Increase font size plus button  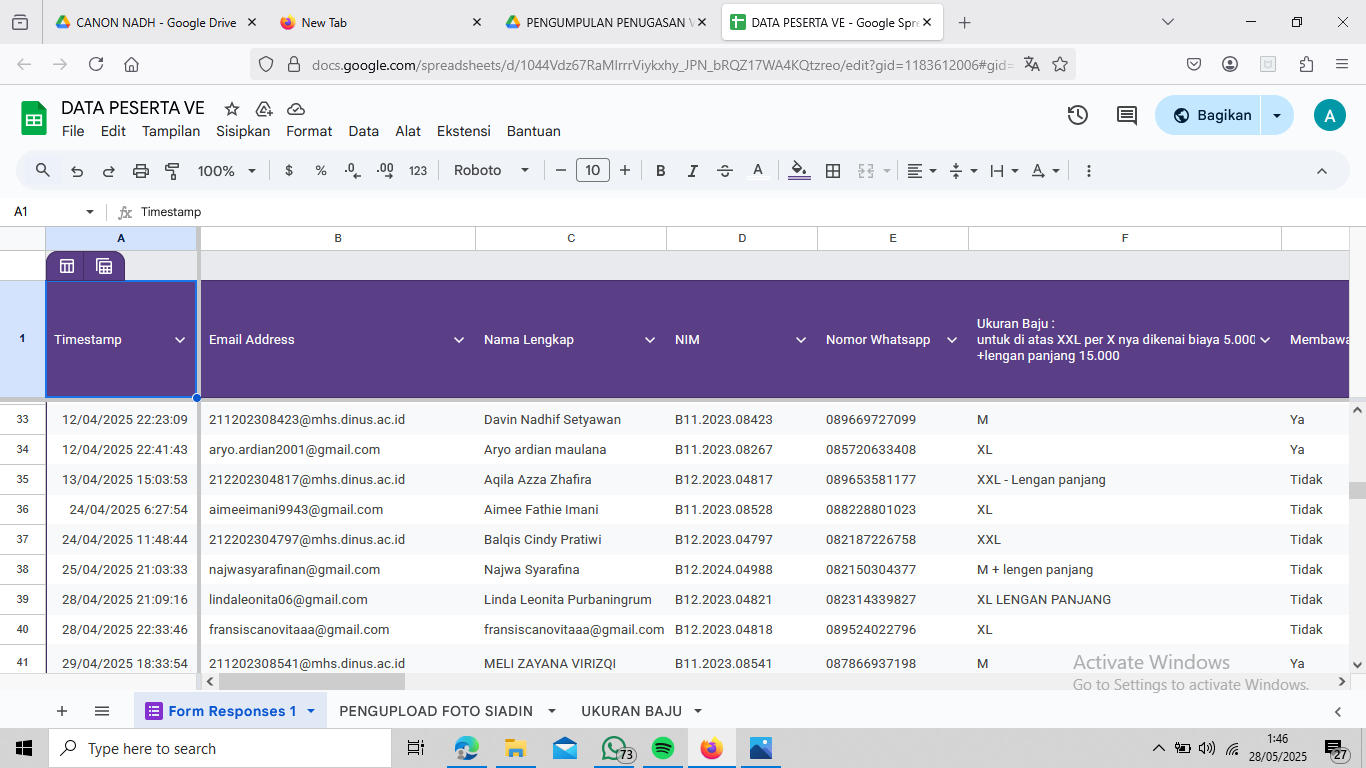(625, 171)
